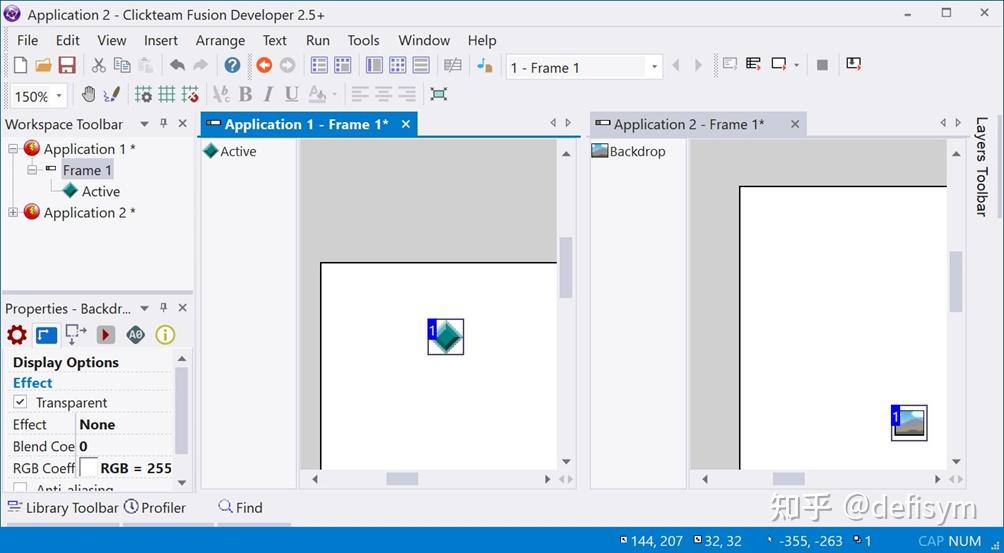Click the center frame icon in toolbar

tap(438, 95)
